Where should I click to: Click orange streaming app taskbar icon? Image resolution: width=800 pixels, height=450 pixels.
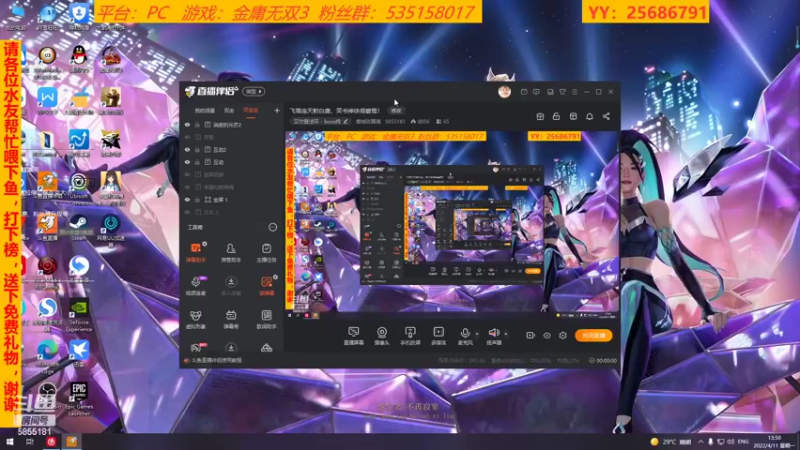(71, 441)
